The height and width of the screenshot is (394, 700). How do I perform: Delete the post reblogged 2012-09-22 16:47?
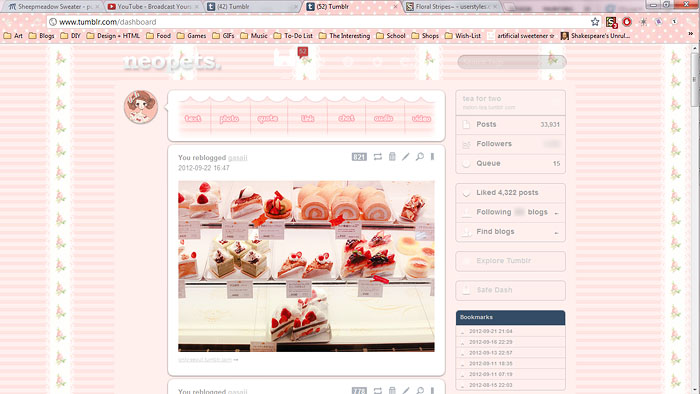[392, 156]
